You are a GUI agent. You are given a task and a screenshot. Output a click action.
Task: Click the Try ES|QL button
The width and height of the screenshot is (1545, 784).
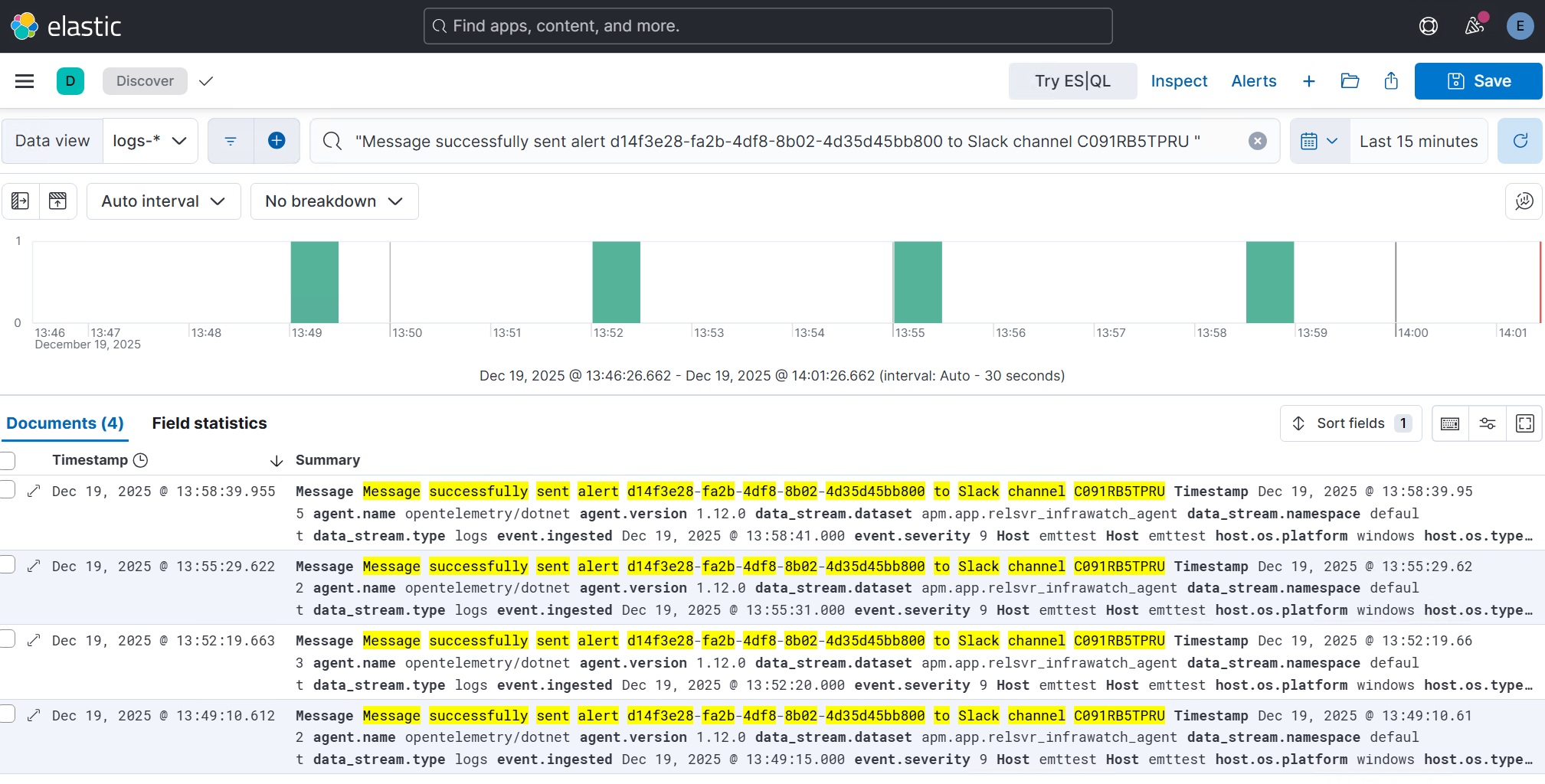click(x=1072, y=81)
